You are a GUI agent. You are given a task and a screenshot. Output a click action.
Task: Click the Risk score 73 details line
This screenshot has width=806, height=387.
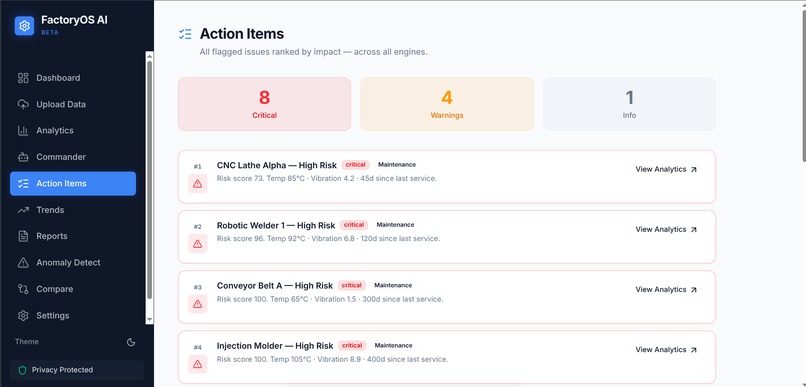326,179
